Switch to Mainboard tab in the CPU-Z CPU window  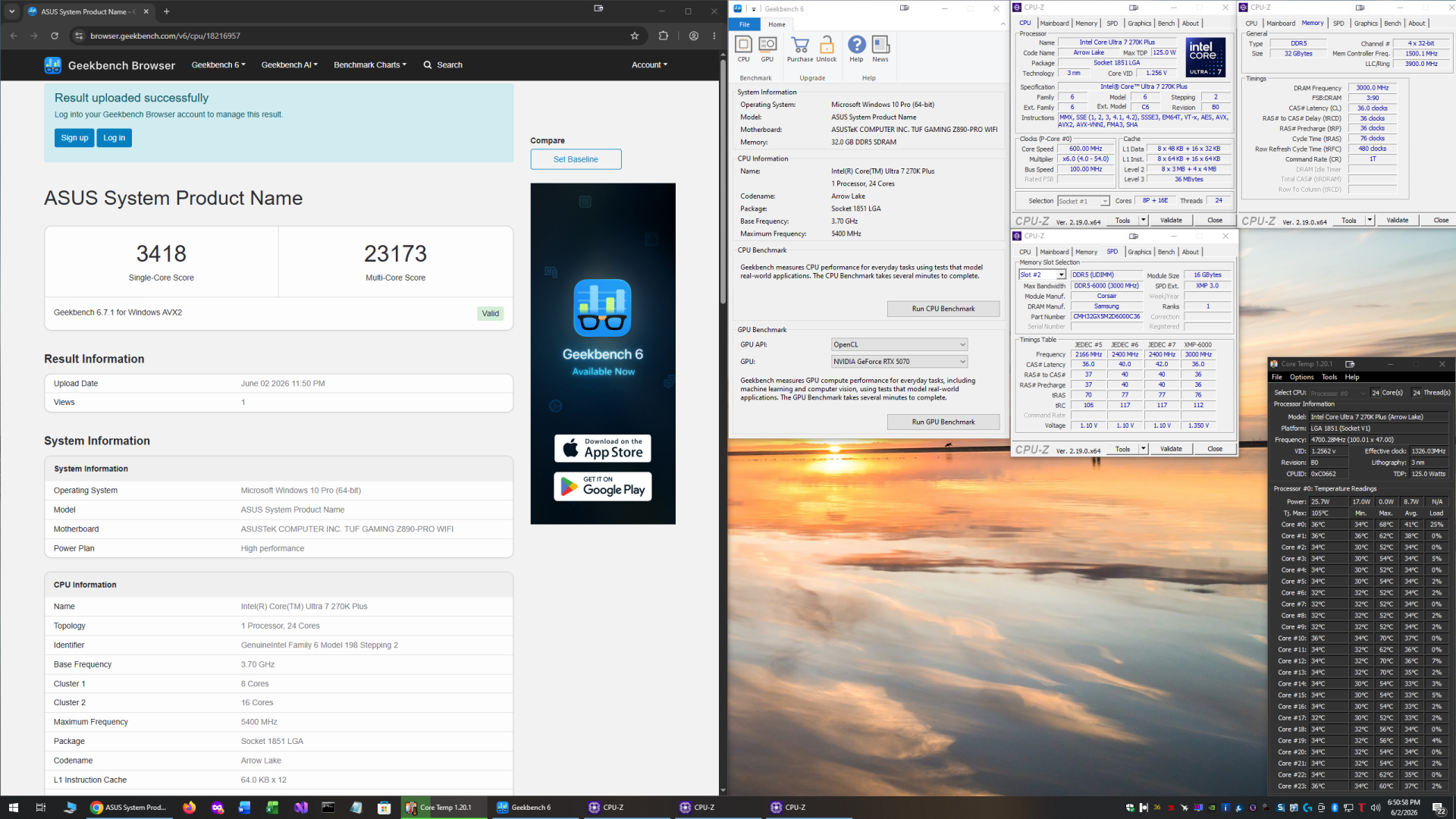[x=1054, y=24]
